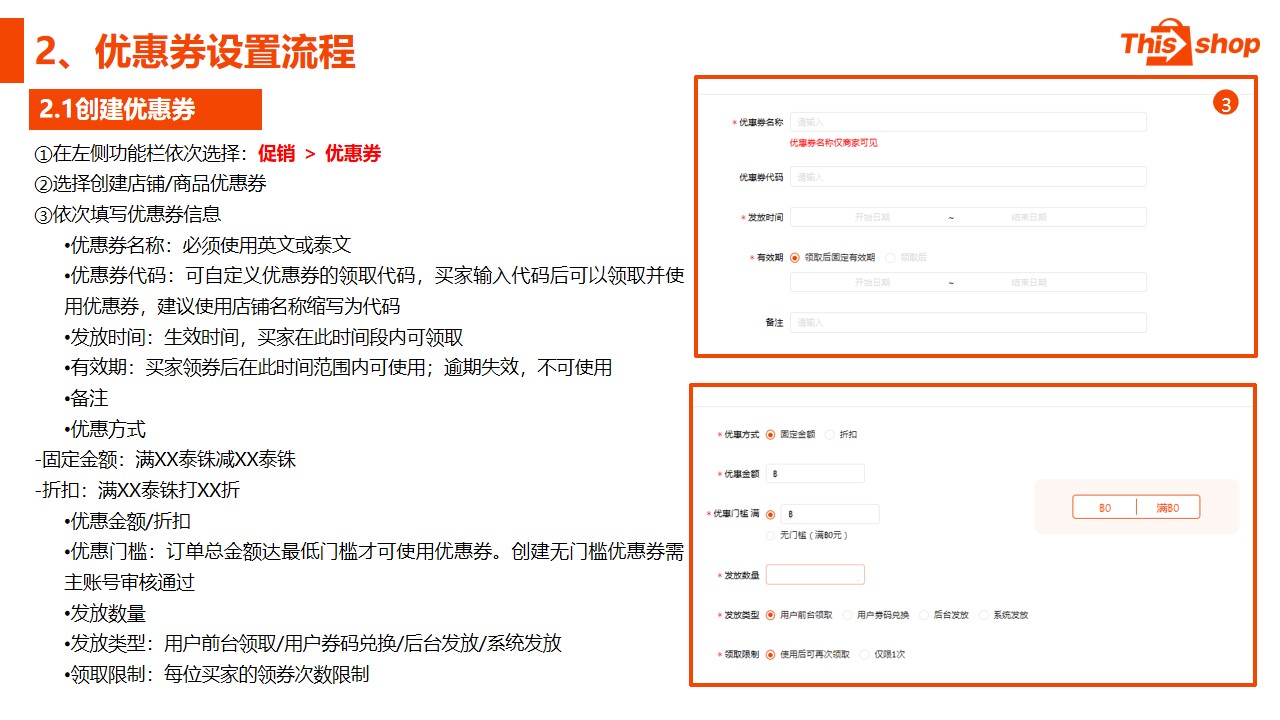The width and height of the screenshot is (1280, 720).
Task: Click the 优惠门槛 amount input field
Action: tap(830, 514)
